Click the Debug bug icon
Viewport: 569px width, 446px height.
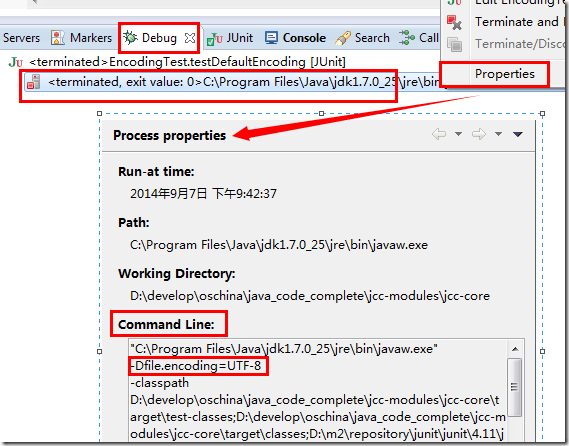point(130,37)
